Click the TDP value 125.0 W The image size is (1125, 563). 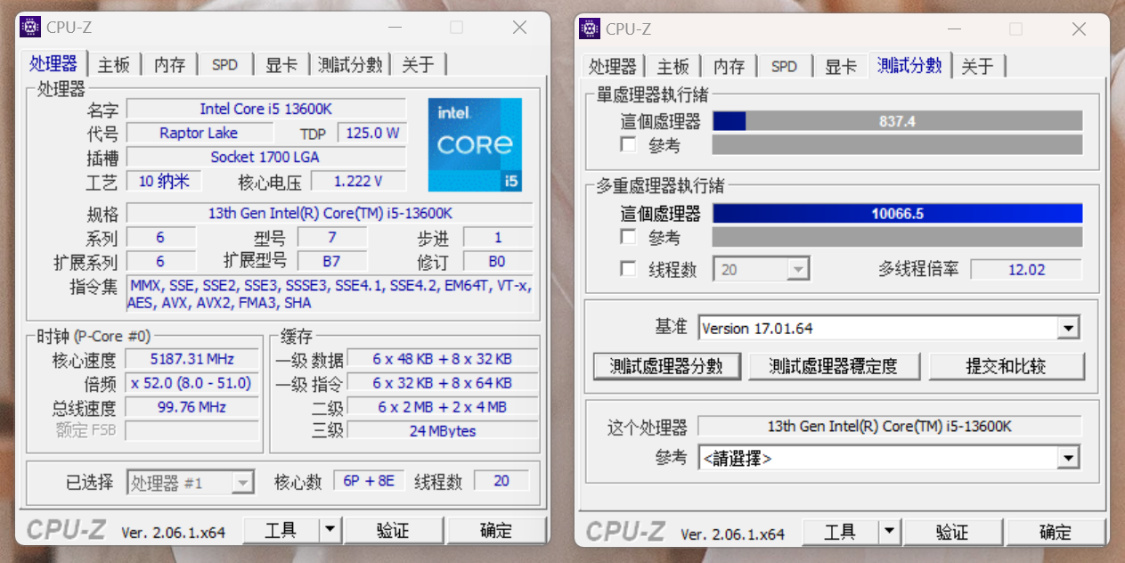point(372,133)
